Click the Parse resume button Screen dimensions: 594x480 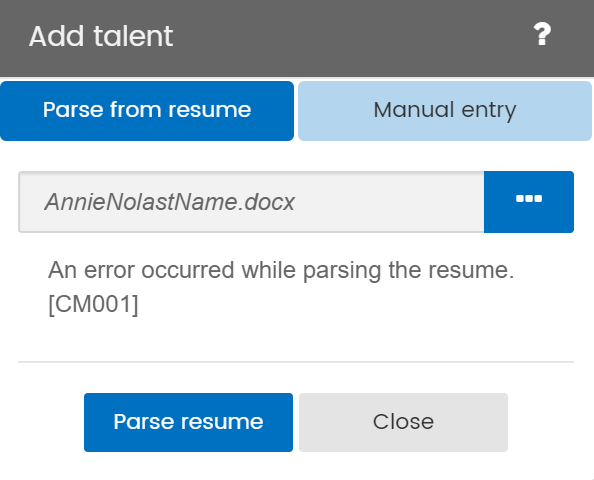(x=188, y=422)
